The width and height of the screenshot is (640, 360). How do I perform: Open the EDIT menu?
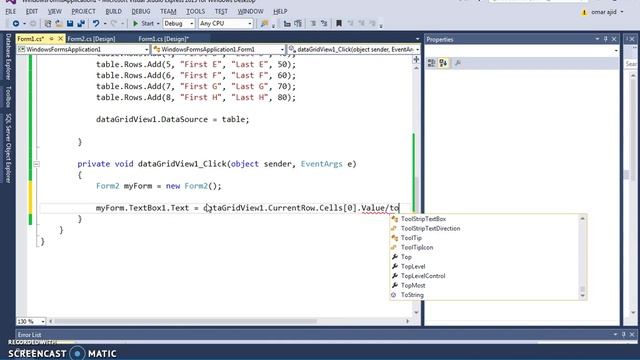[x=32, y=11]
